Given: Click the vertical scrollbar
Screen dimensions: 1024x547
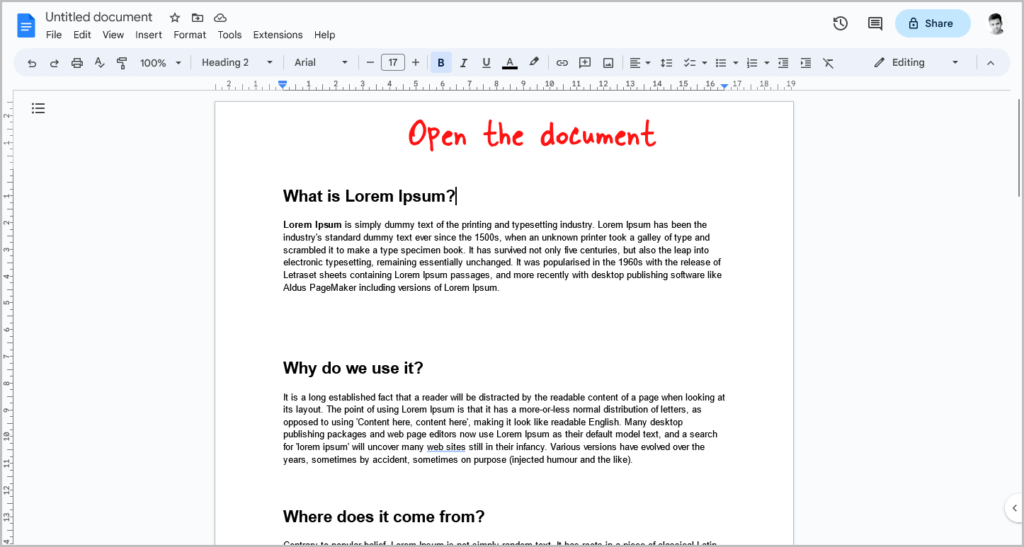Looking at the screenshot, I should 1019,147.
